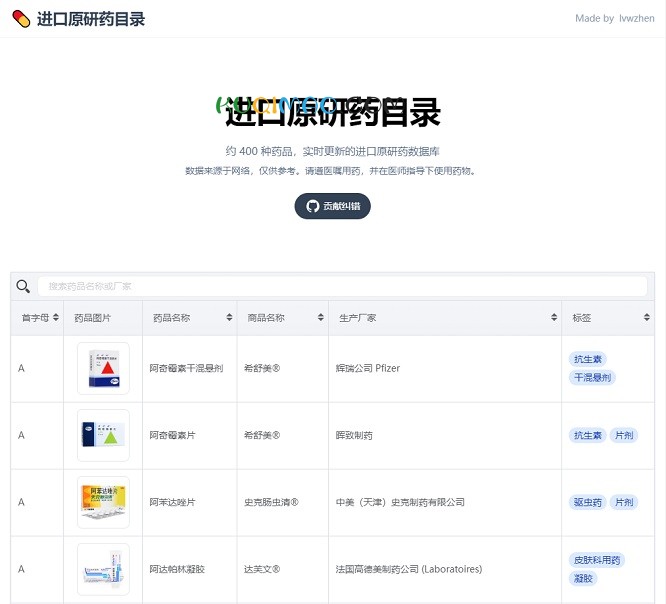Open the Made by lvwzhen link
The image size is (666, 604).
614,18
